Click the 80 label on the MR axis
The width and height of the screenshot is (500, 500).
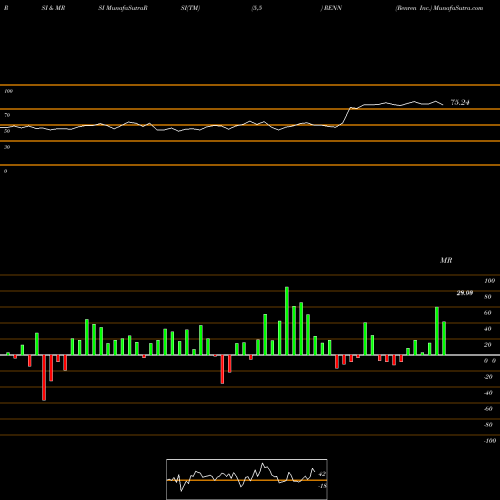488,297
